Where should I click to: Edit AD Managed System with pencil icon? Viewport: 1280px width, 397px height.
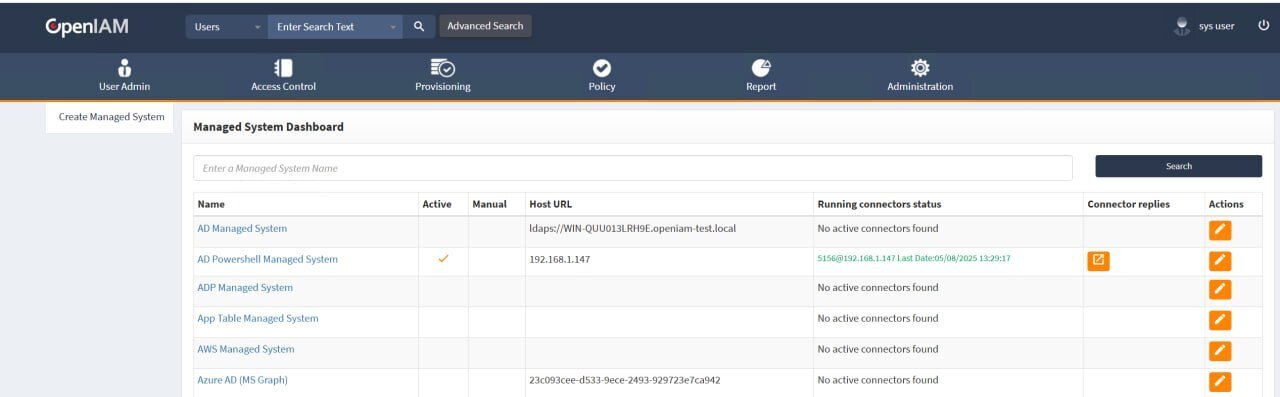click(x=1220, y=230)
